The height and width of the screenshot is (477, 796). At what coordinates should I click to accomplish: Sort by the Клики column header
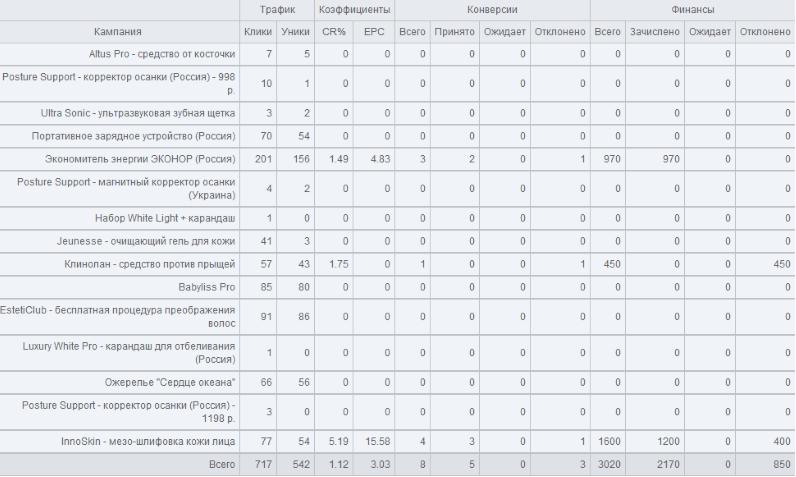point(257,31)
